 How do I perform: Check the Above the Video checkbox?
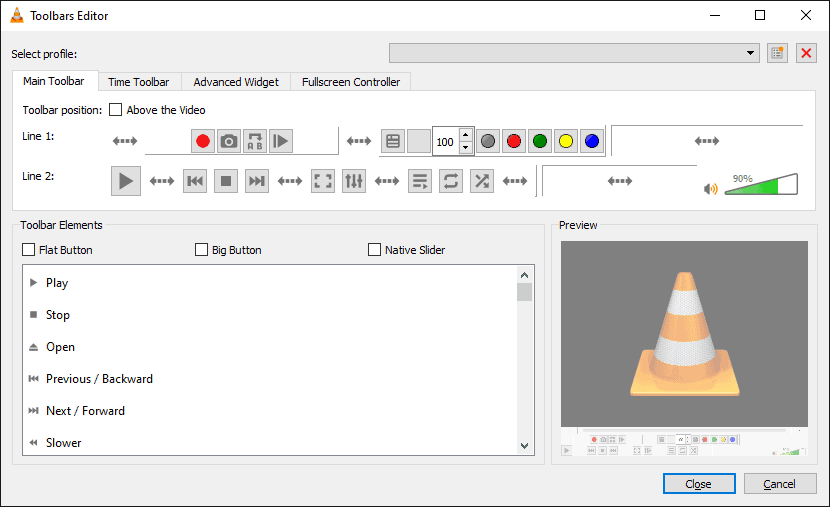tap(115, 110)
